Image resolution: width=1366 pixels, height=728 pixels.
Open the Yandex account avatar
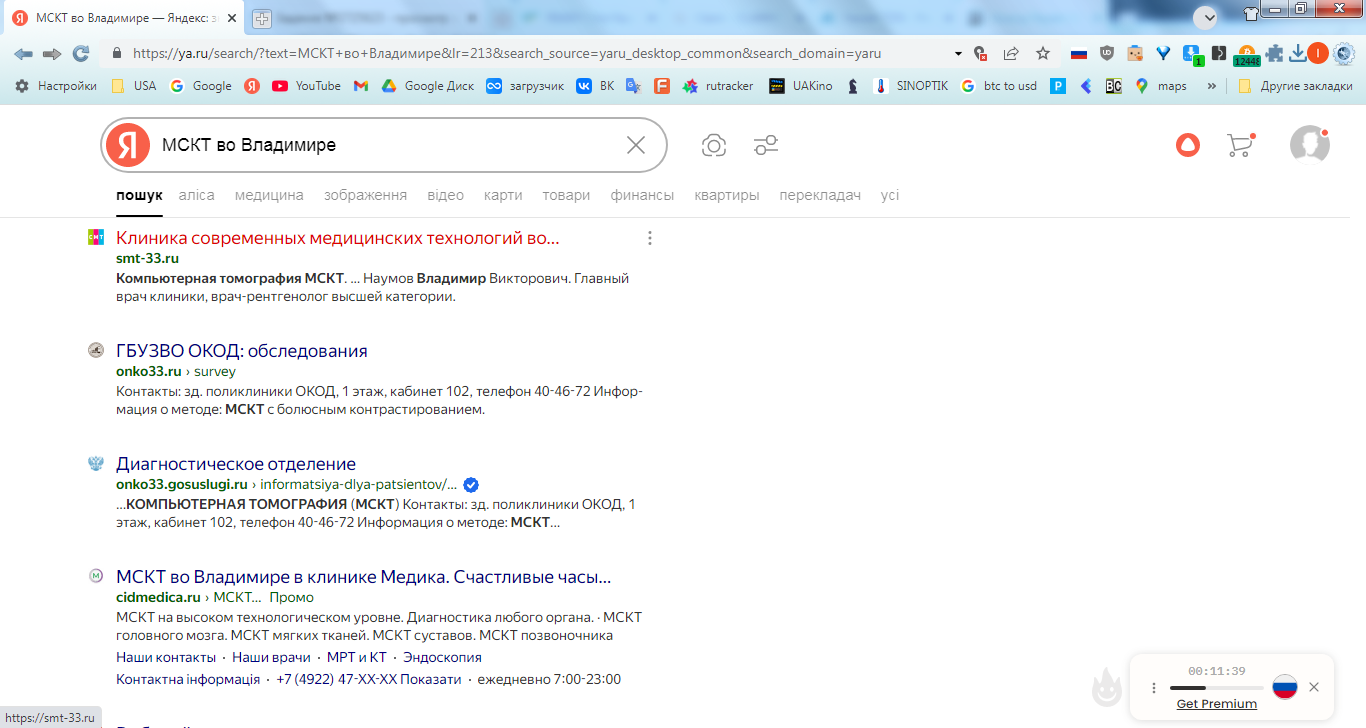tap(1309, 145)
